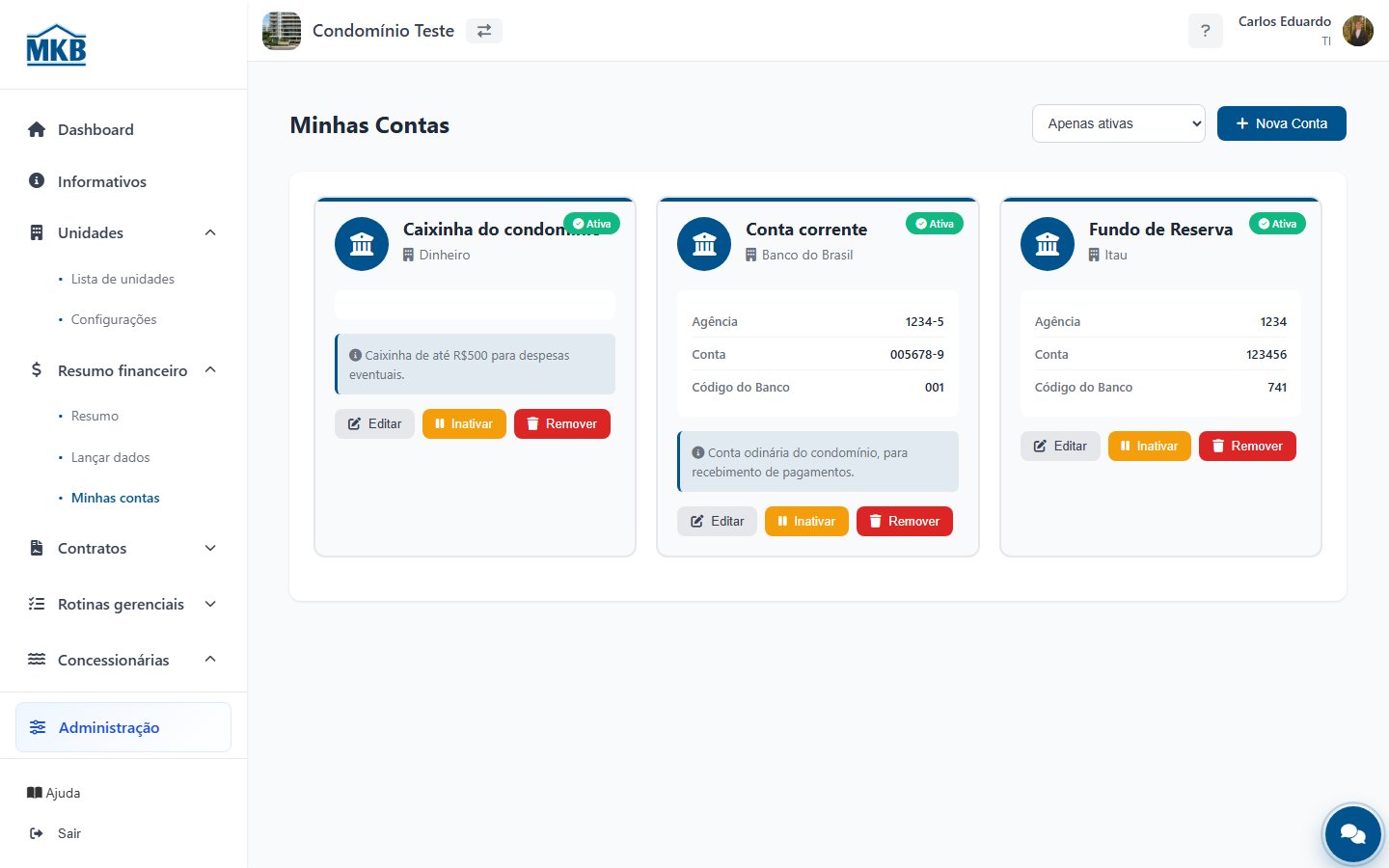The image size is (1389, 868).
Task: Edit the Caixinha do condomínio account
Action: [x=374, y=423]
